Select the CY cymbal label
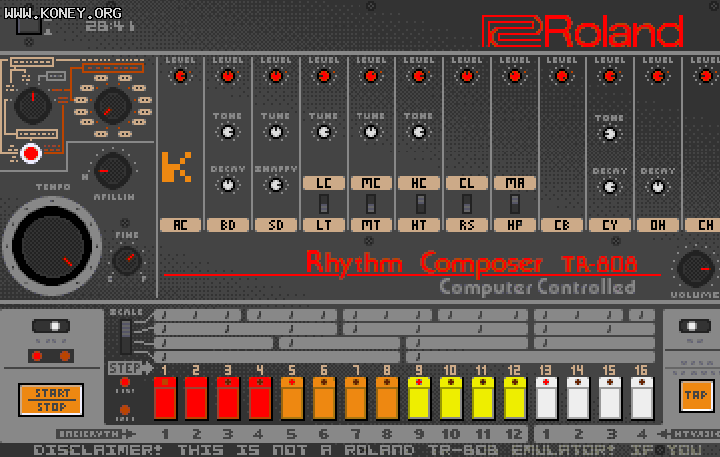The image size is (720, 457). pos(610,225)
